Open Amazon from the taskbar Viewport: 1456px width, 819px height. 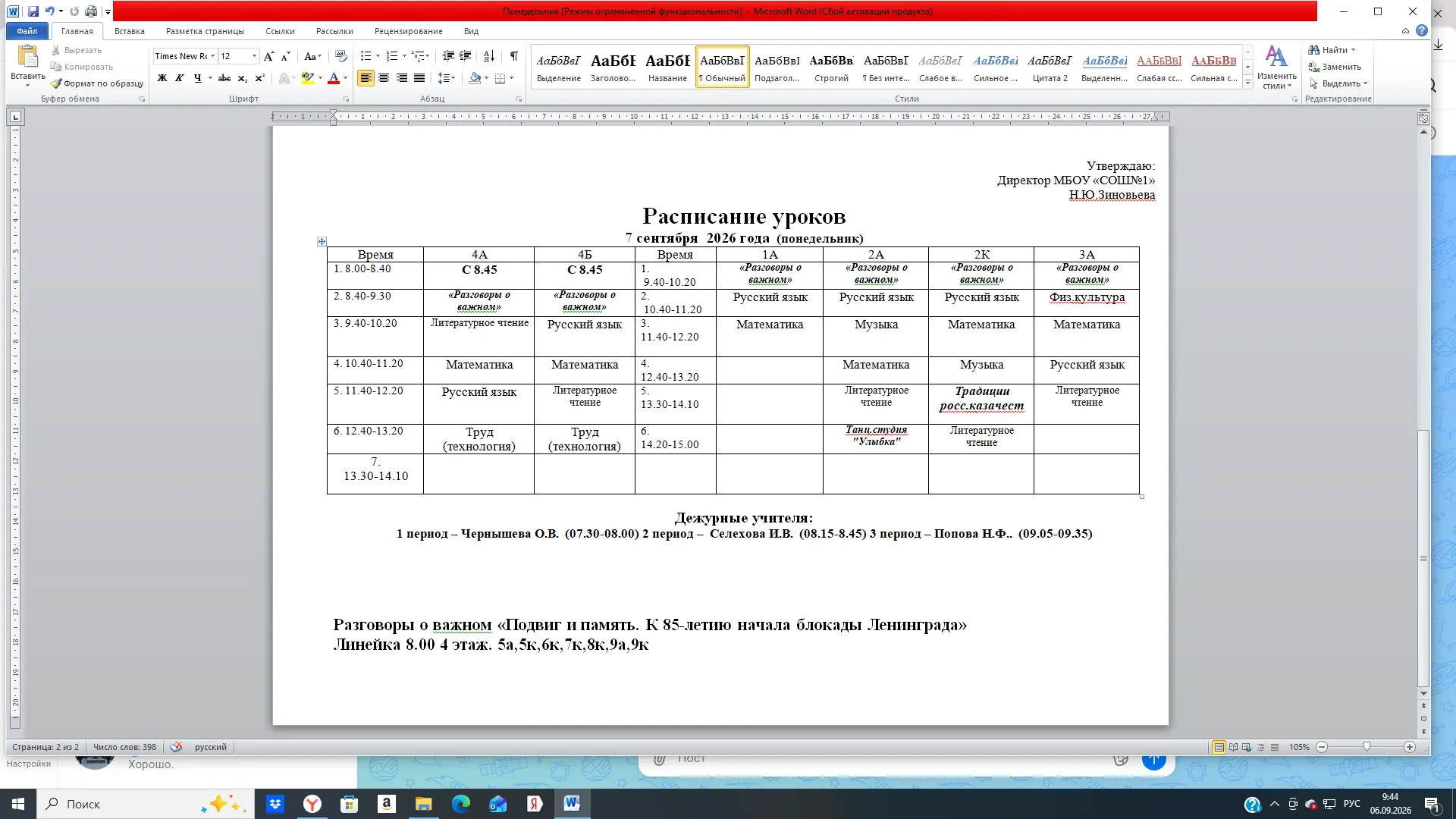click(387, 804)
